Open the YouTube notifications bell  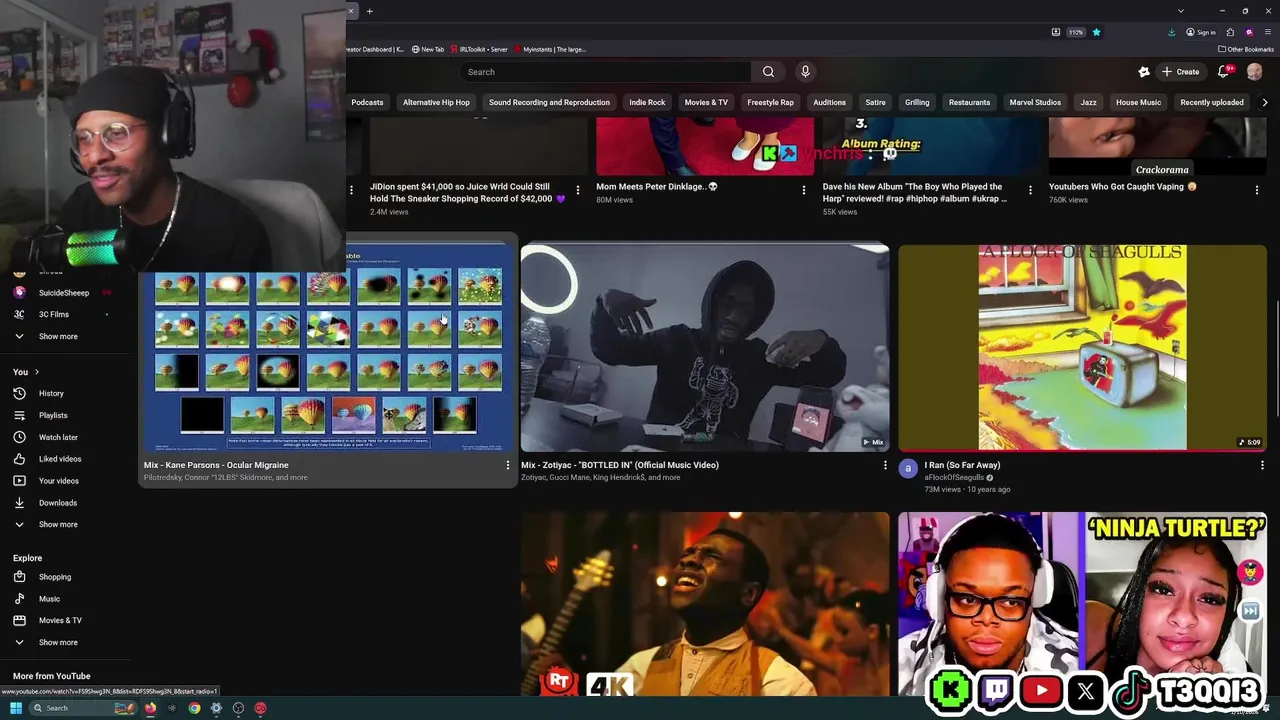tap(1223, 72)
